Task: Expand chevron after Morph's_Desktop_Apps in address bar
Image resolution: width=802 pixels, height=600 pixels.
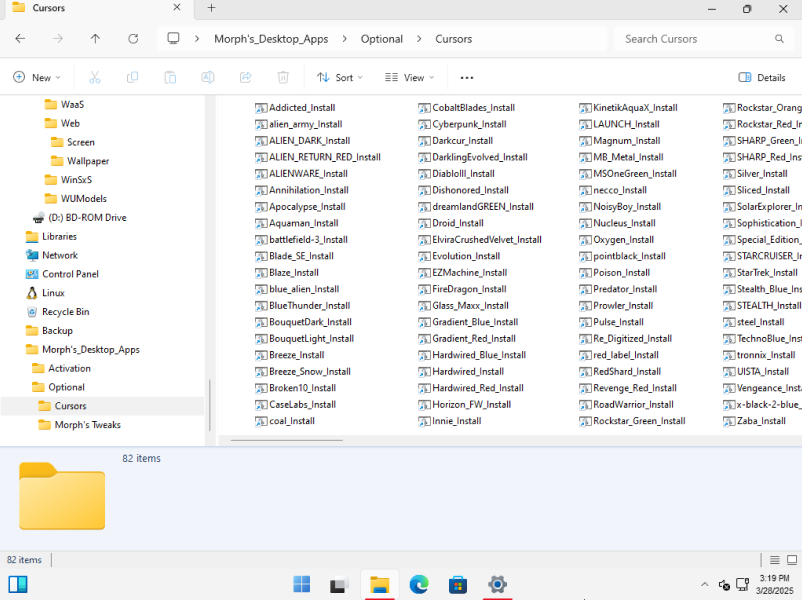Action: click(x=344, y=39)
